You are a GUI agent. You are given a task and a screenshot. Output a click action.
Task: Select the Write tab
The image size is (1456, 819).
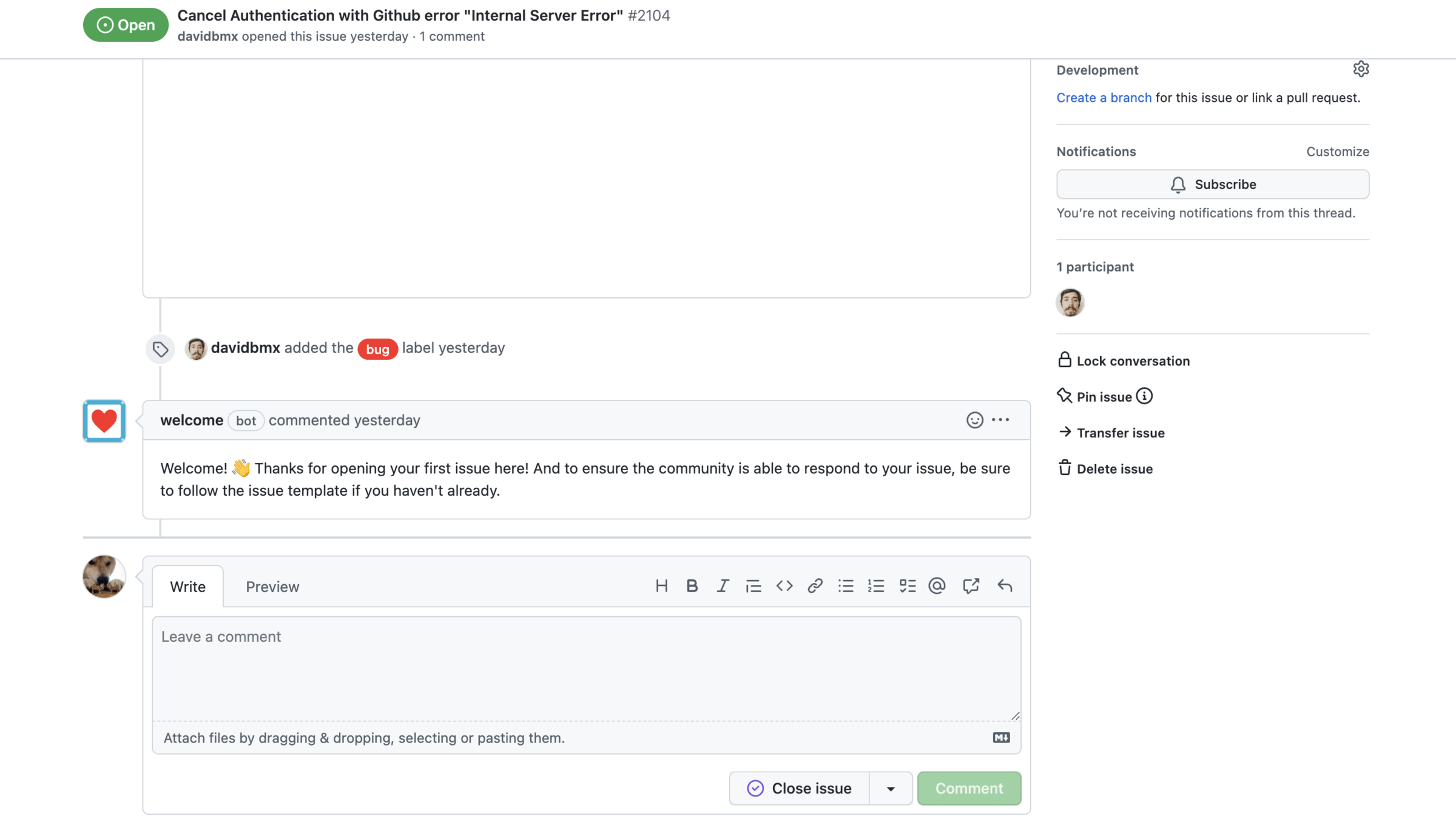coord(187,587)
